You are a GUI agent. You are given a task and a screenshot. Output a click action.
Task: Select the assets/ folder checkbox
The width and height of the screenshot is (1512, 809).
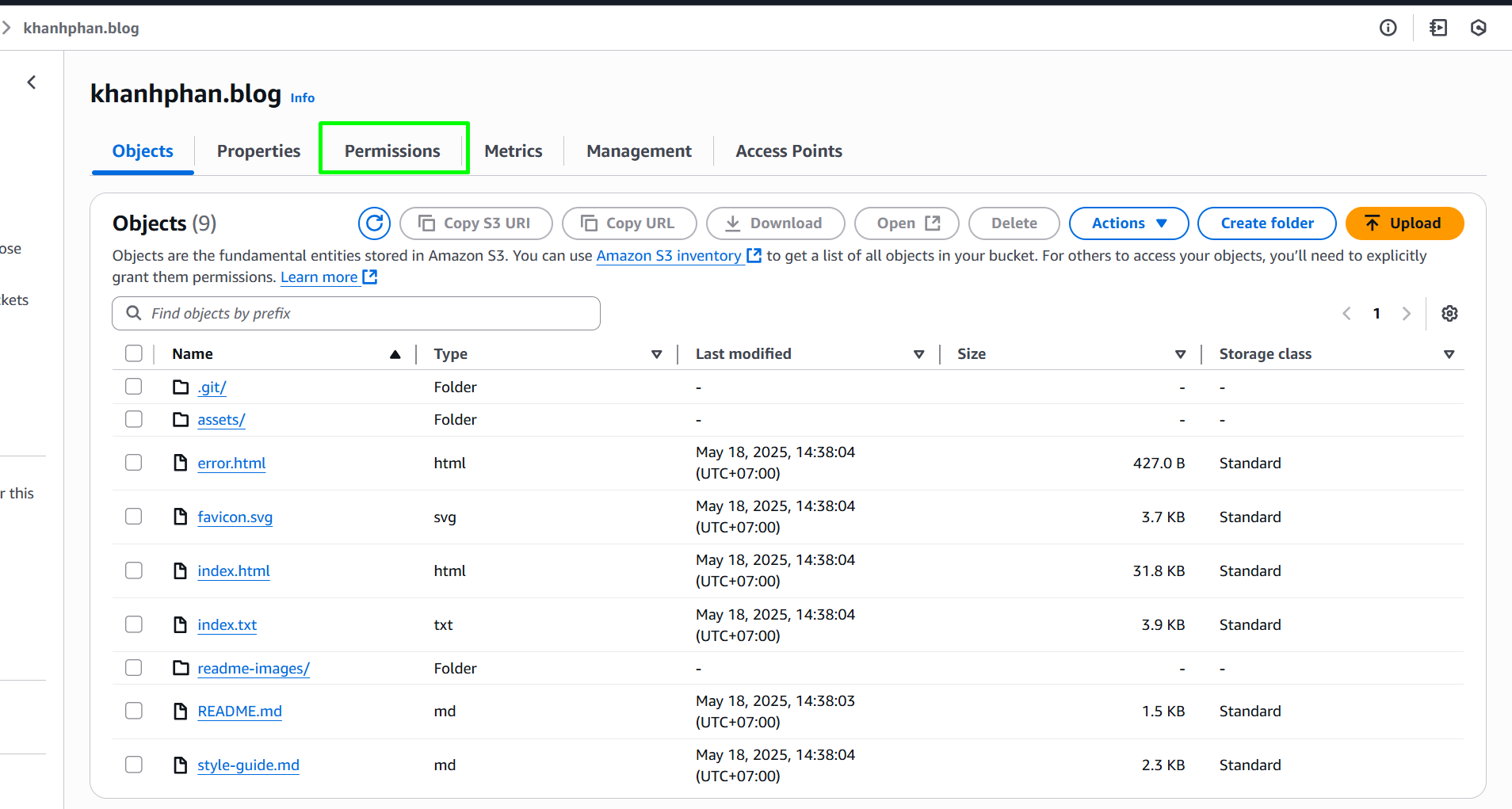[x=134, y=418]
